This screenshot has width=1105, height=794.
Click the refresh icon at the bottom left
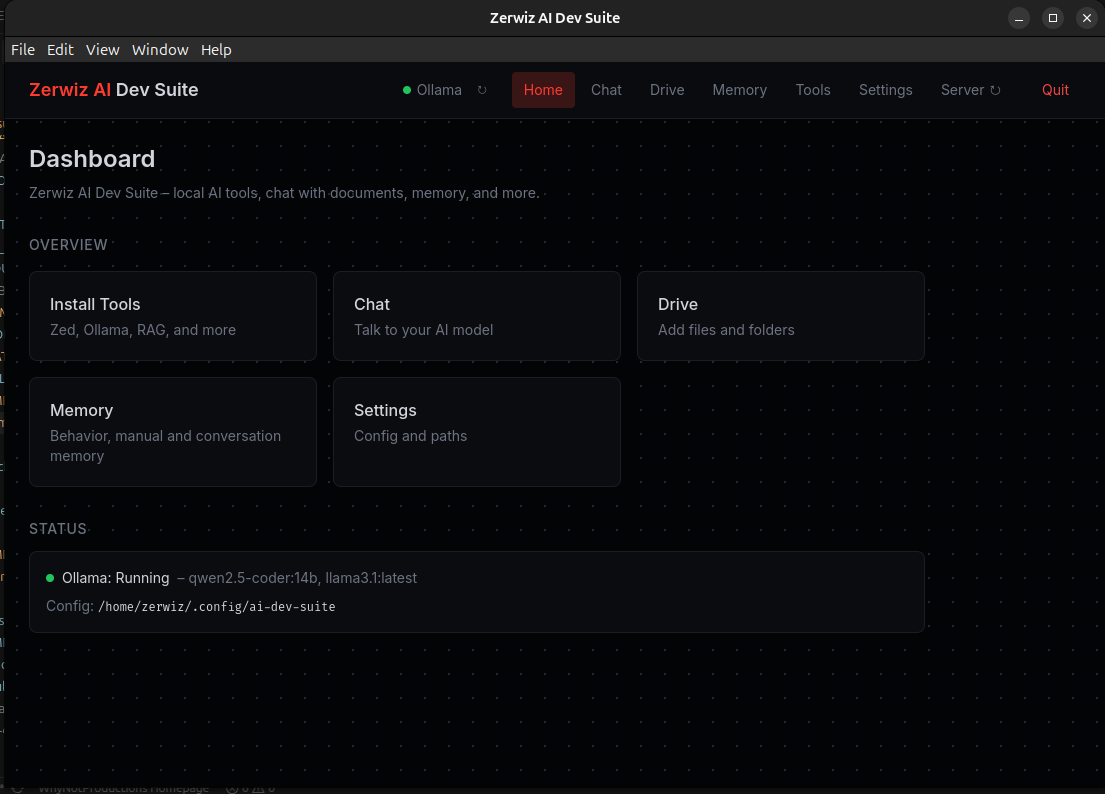coord(18,788)
